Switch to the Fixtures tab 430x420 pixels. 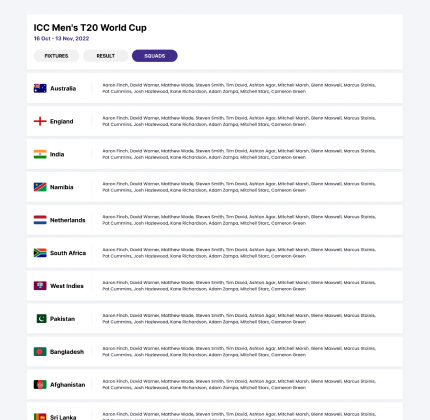56,56
